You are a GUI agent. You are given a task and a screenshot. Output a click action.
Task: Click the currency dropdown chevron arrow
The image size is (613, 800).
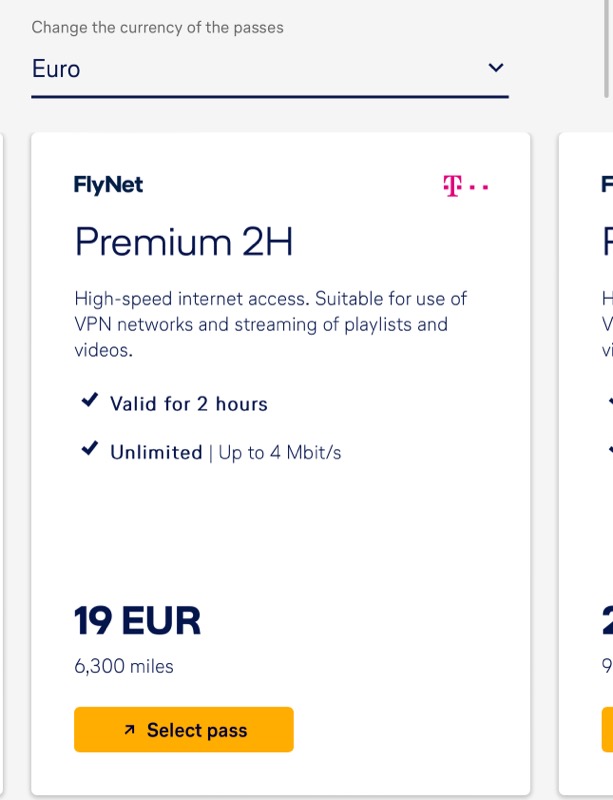[x=496, y=67]
